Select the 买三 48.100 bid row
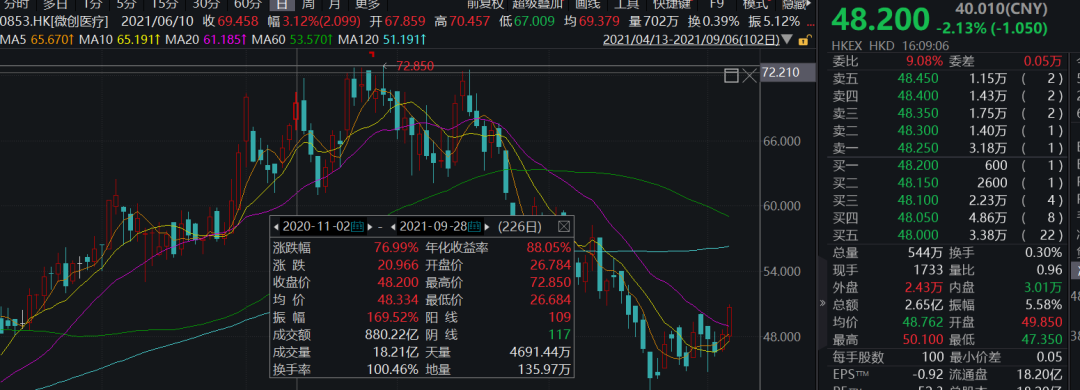Viewport: 1080px width, 390px height. tap(949, 201)
